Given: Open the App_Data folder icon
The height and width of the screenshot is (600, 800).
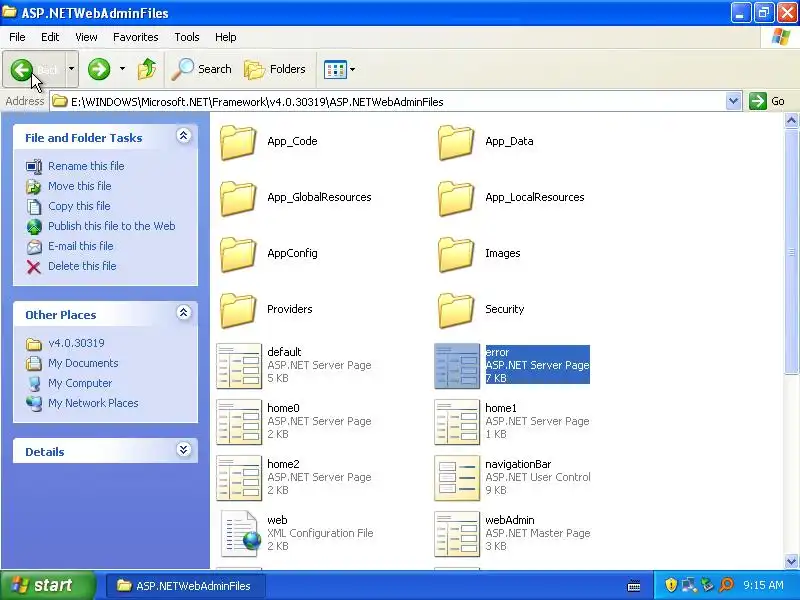Looking at the screenshot, I should (x=456, y=142).
